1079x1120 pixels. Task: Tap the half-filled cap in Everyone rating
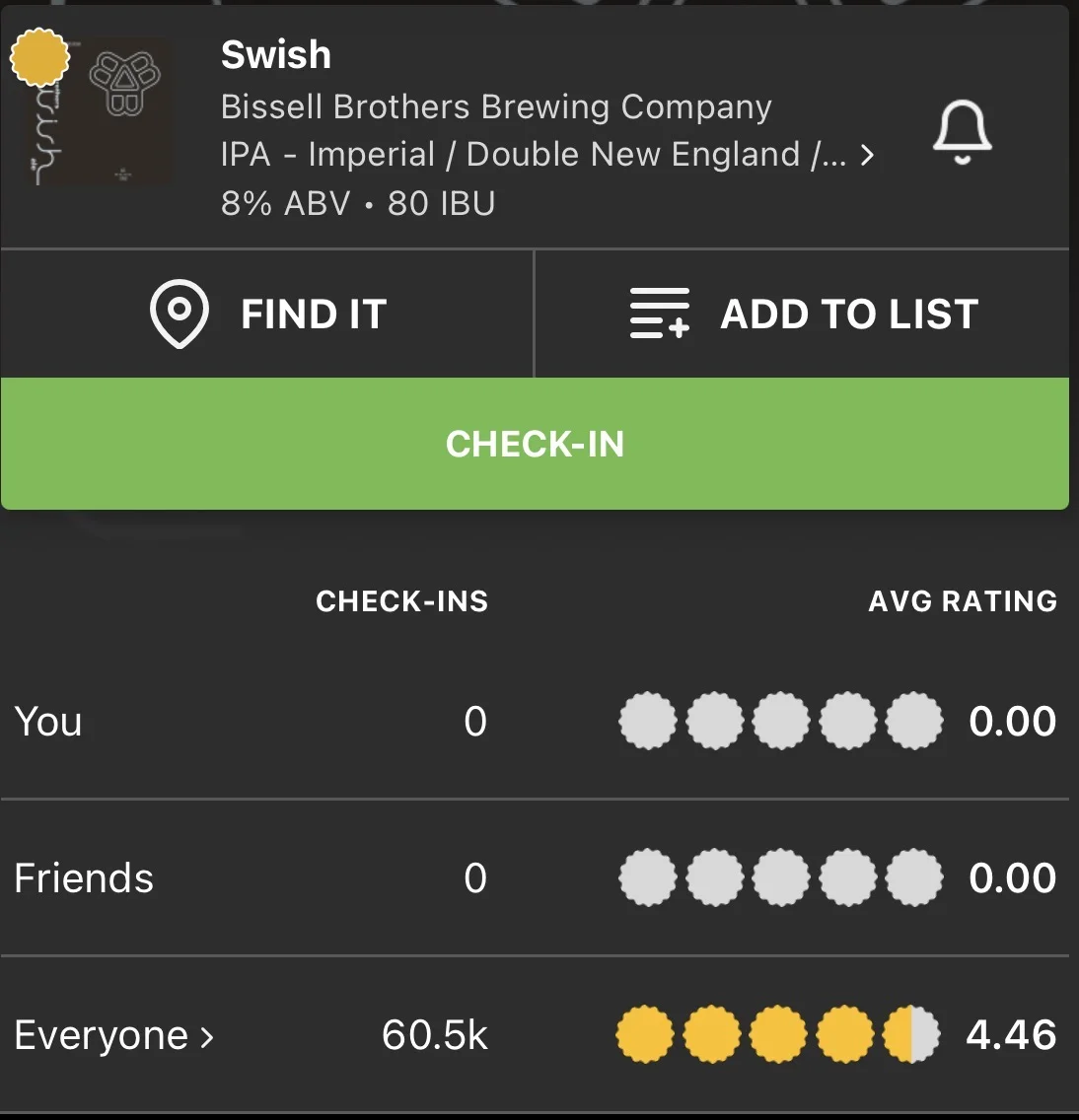(911, 1033)
